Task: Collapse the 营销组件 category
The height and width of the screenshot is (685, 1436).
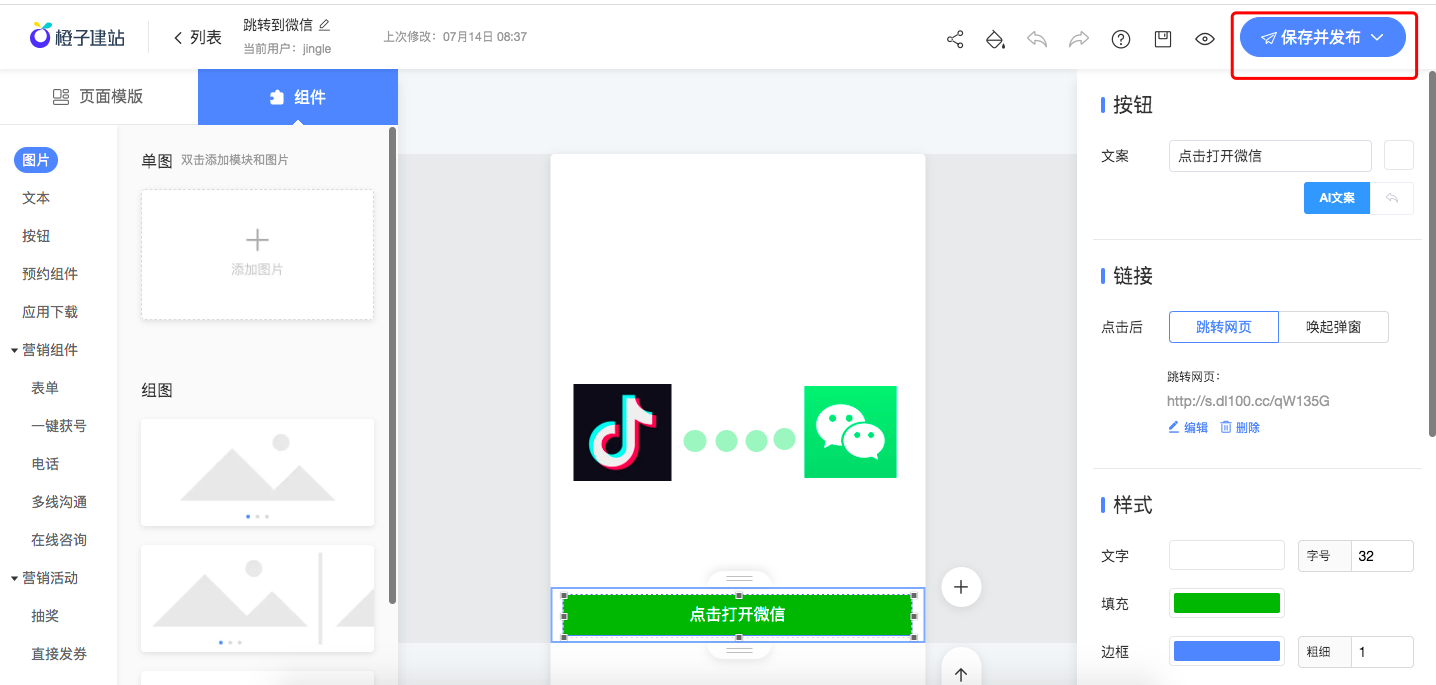Action: pyautogui.click(x=15, y=350)
